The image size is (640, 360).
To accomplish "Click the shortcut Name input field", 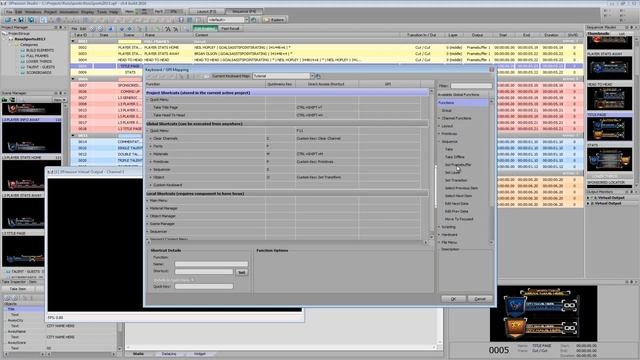I will click(x=211, y=264).
